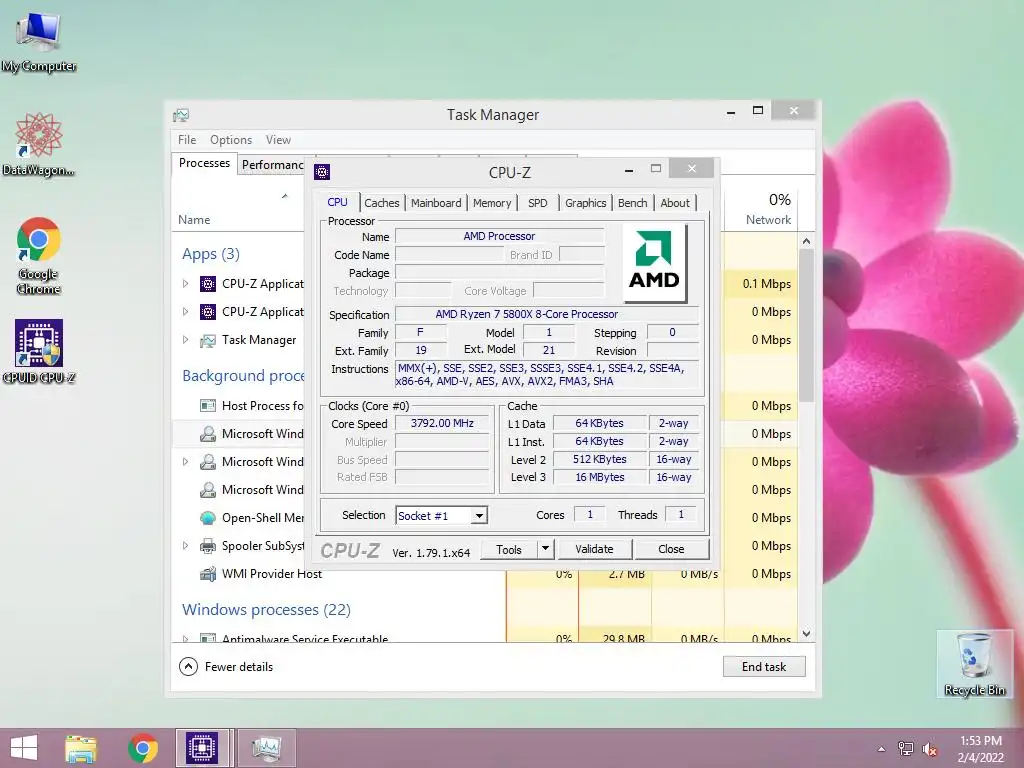Open the View menu in Task Manager
1024x768 pixels.
point(278,140)
